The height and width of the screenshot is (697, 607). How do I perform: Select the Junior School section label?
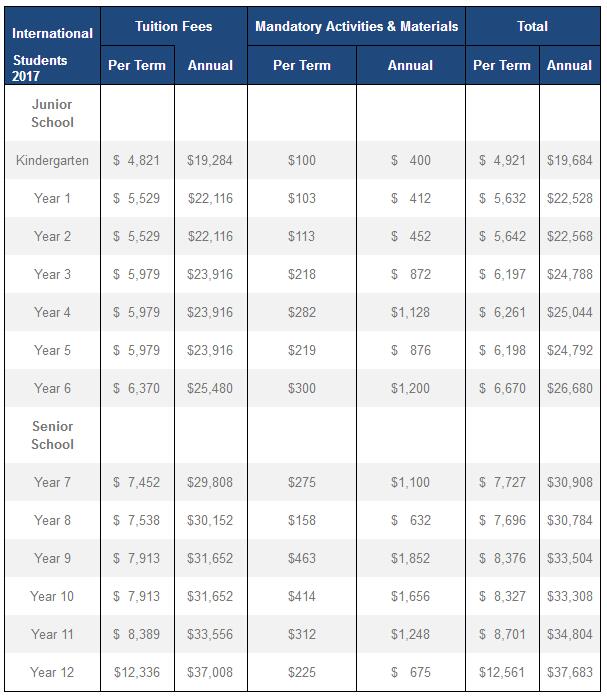(x=52, y=113)
